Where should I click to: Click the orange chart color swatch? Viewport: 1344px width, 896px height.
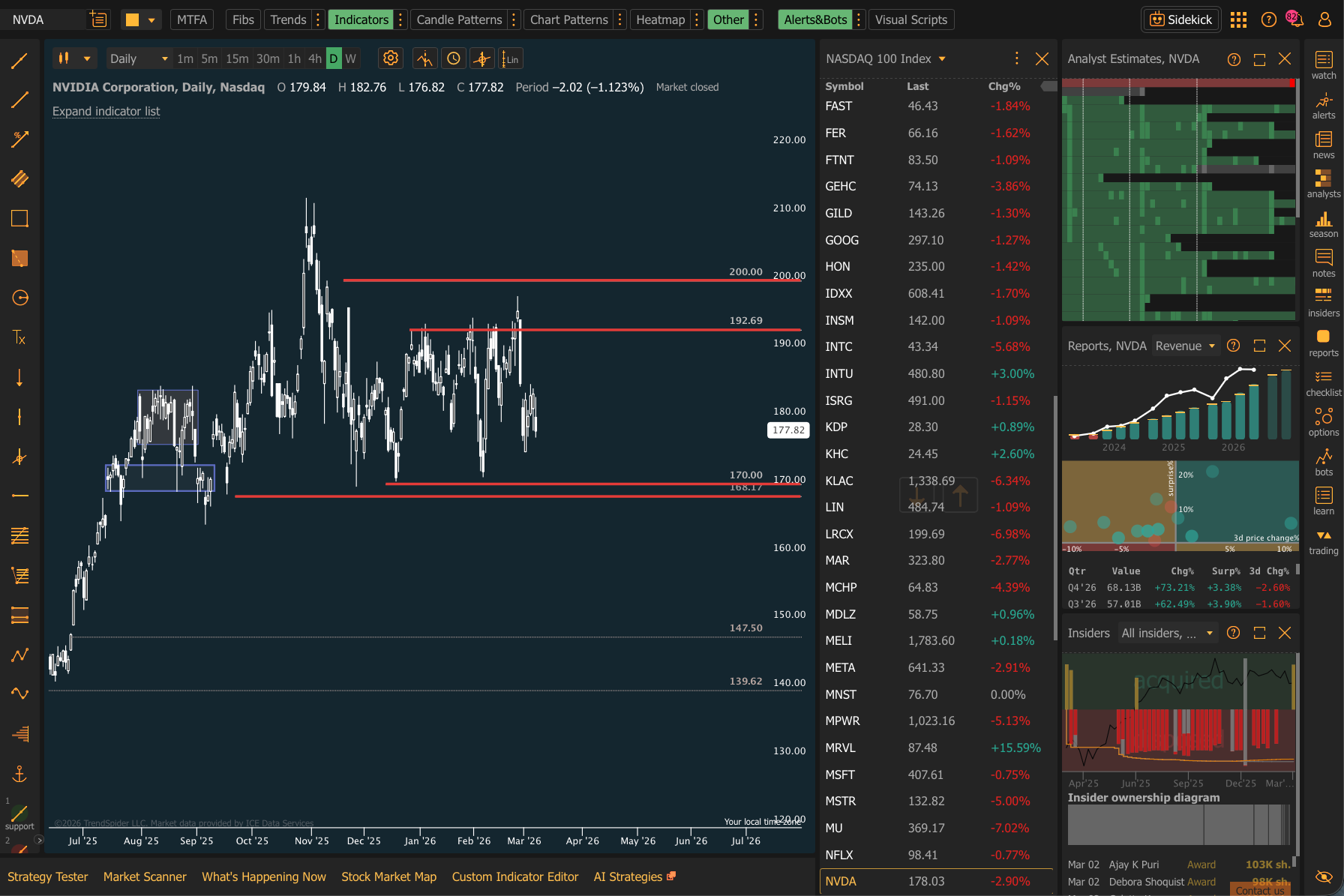click(x=132, y=19)
